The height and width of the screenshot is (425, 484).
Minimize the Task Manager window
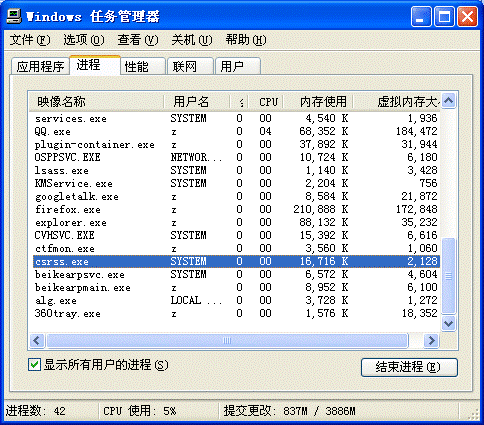(x=421, y=16)
